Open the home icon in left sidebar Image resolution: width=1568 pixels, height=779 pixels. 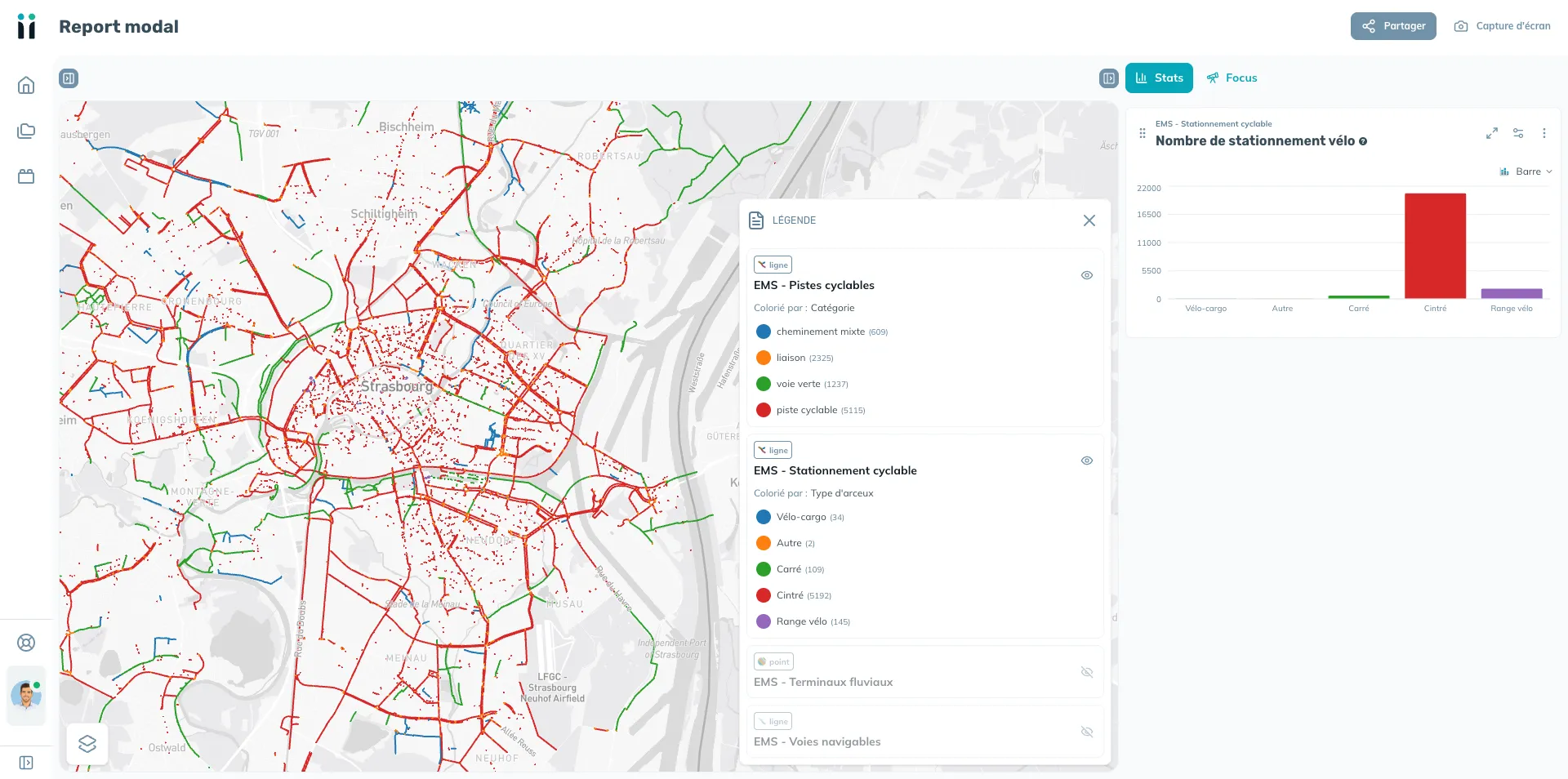point(26,85)
